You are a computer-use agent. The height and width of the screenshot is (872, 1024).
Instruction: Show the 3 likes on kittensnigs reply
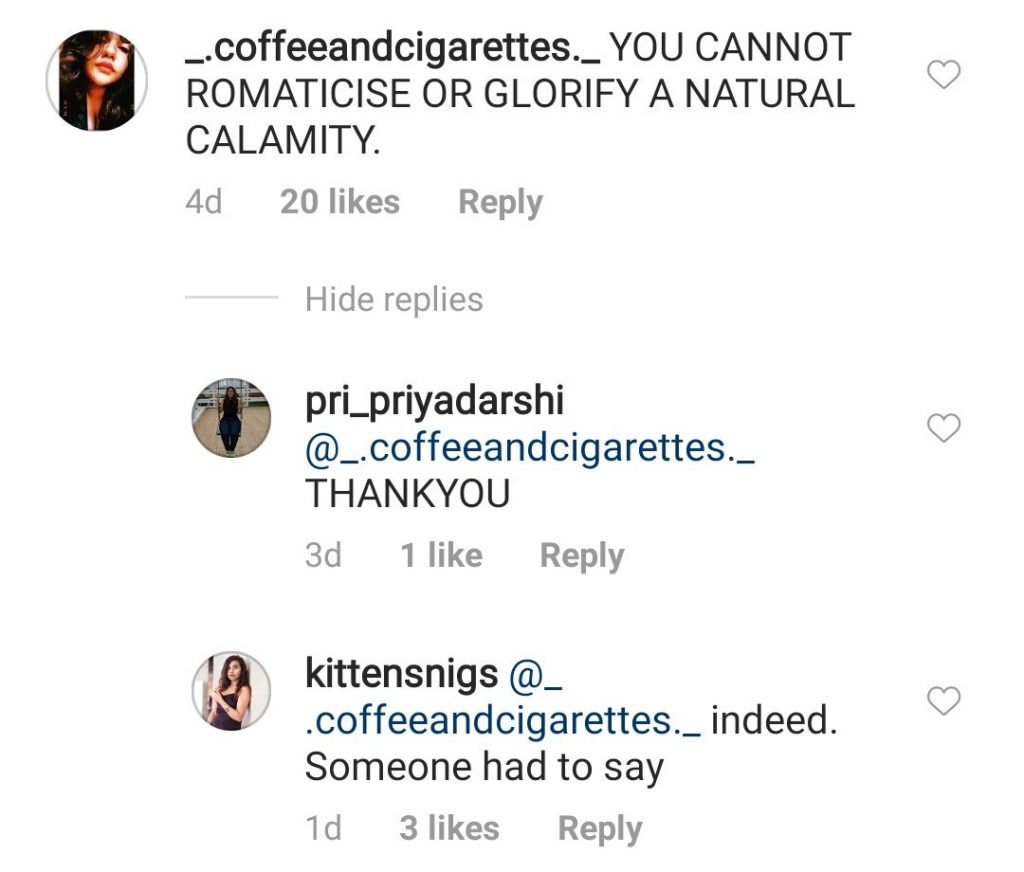449,828
